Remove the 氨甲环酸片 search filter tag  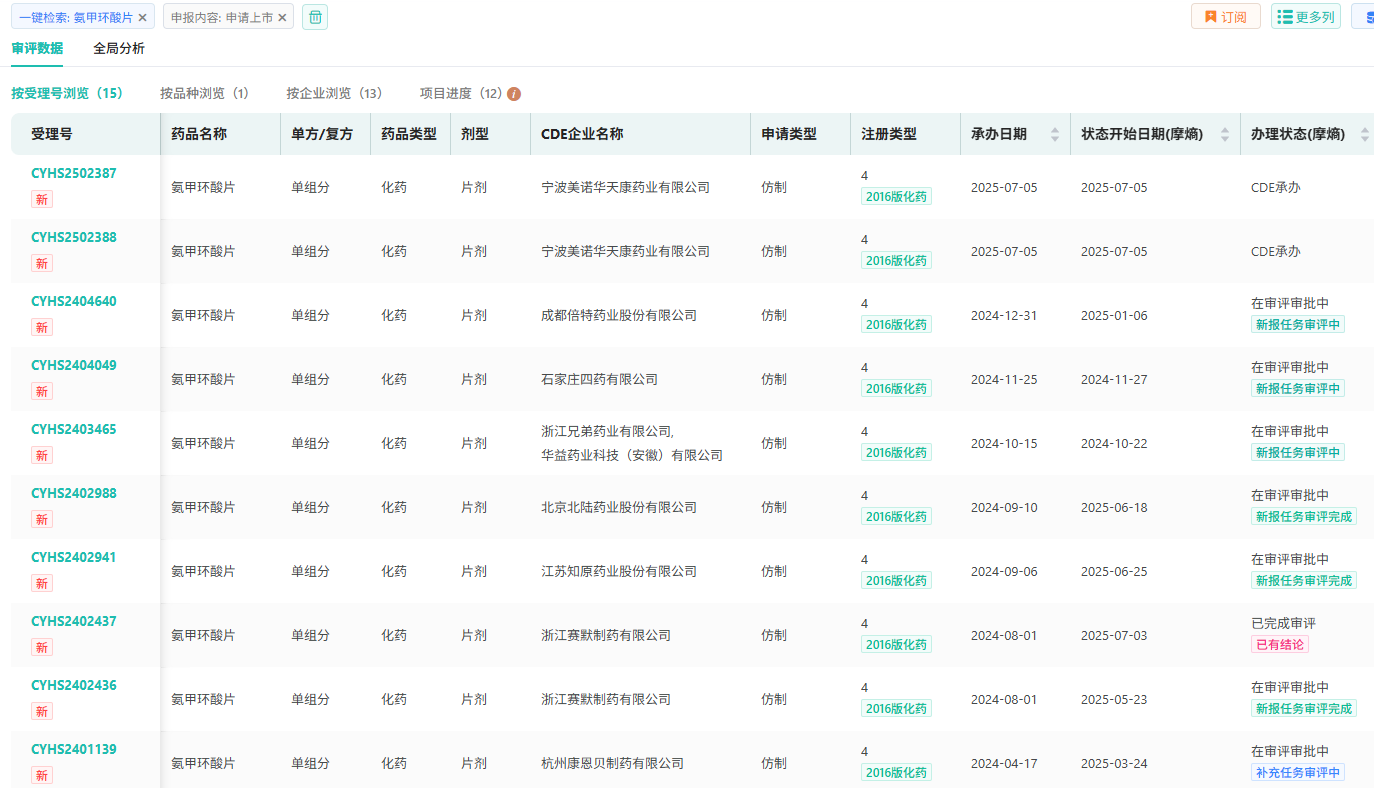pos(142,18)
